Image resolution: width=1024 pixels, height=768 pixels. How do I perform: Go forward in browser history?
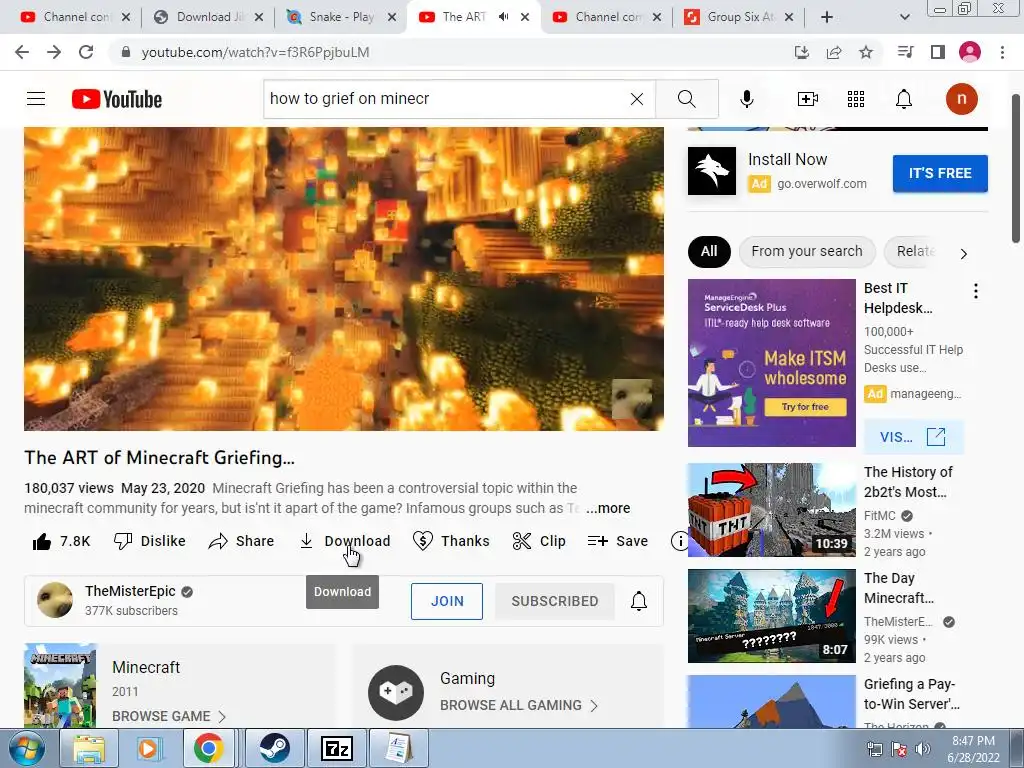(x=54, y=52)
